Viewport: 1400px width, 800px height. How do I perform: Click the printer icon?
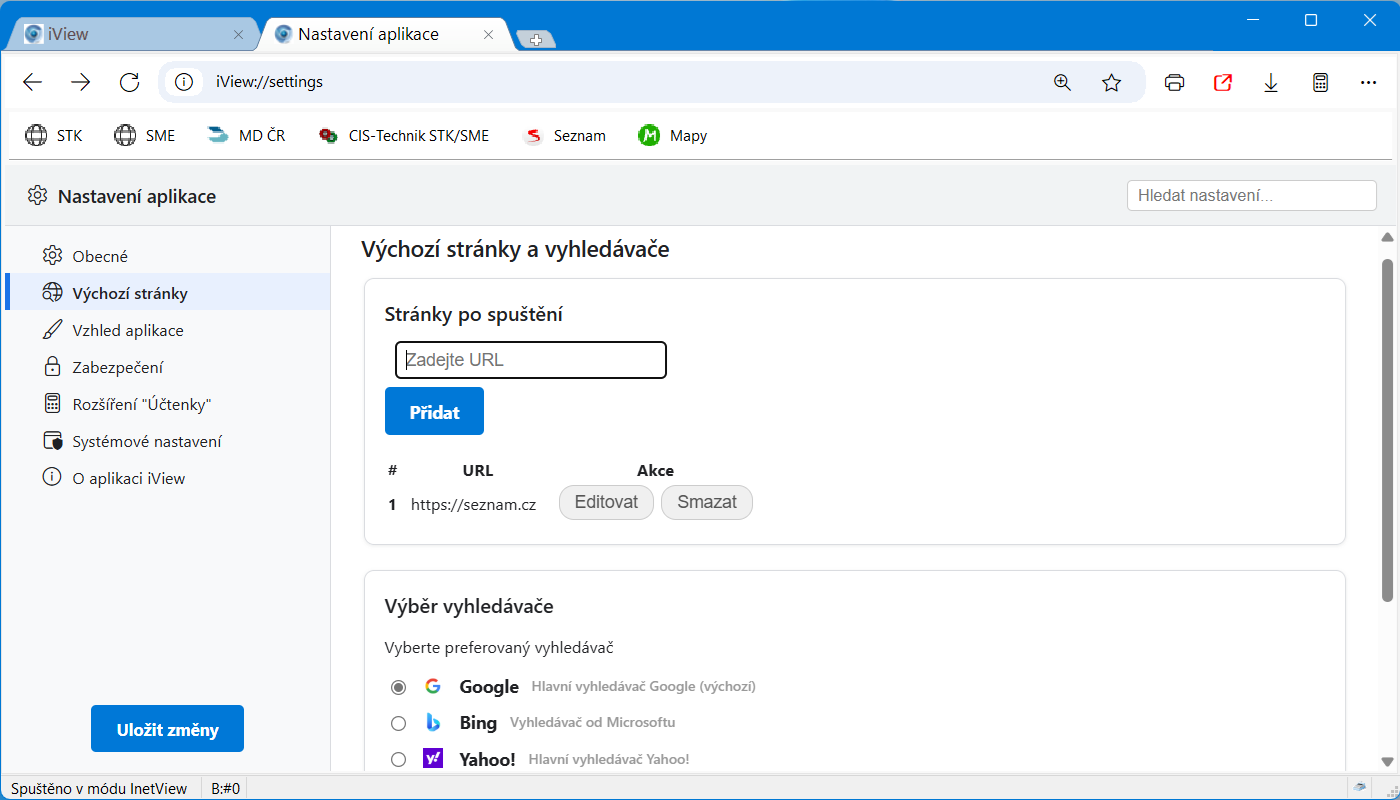pyautogui.click(x=1175, y=83)
